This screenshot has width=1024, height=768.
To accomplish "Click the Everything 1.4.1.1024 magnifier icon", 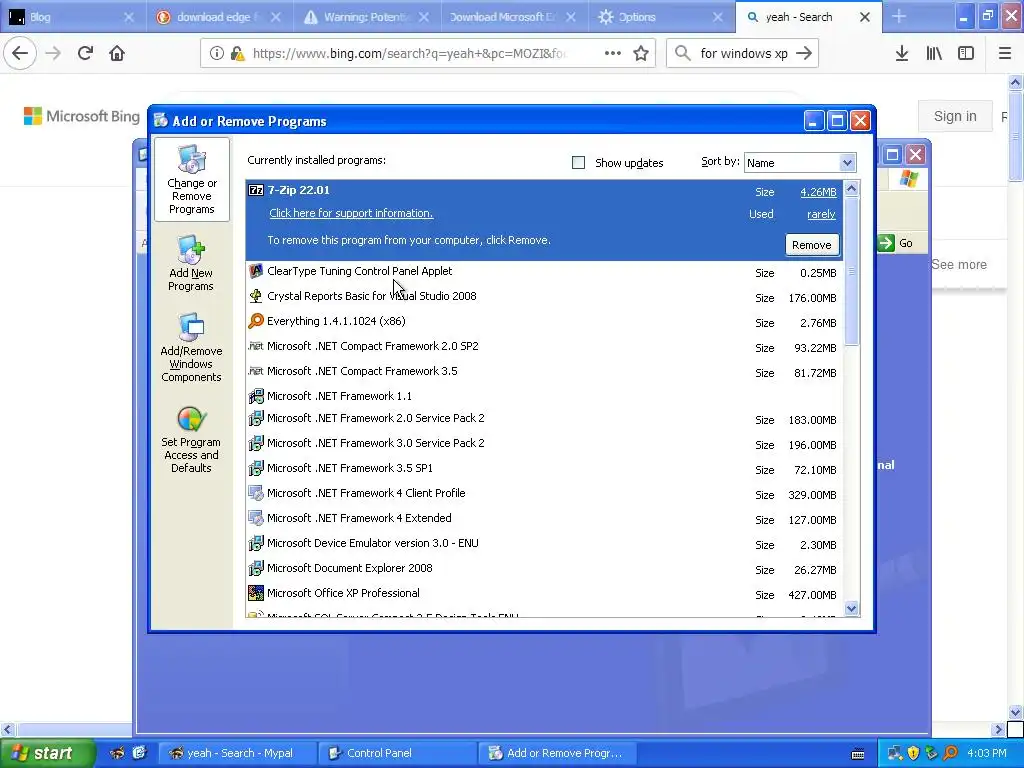I will (x=256, y=321).
